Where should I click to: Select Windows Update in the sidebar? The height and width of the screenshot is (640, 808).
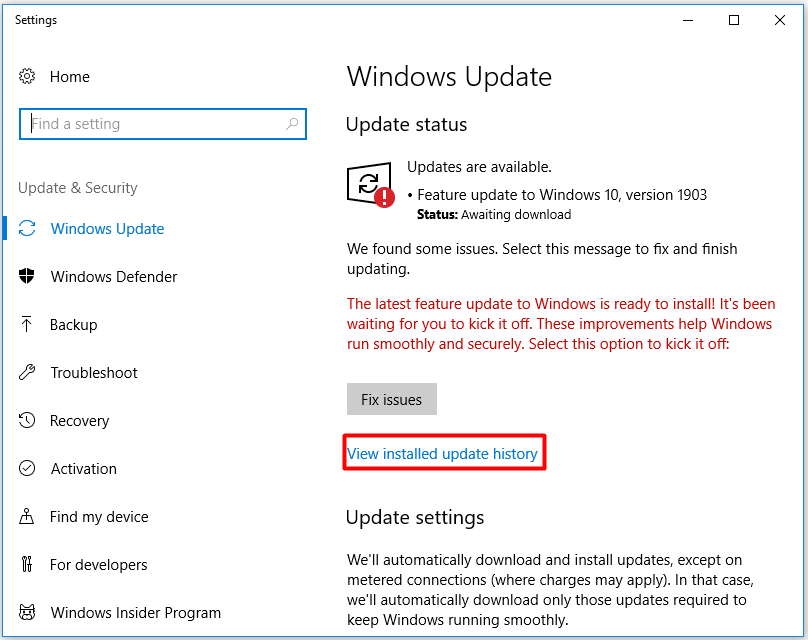pos(107,229)
